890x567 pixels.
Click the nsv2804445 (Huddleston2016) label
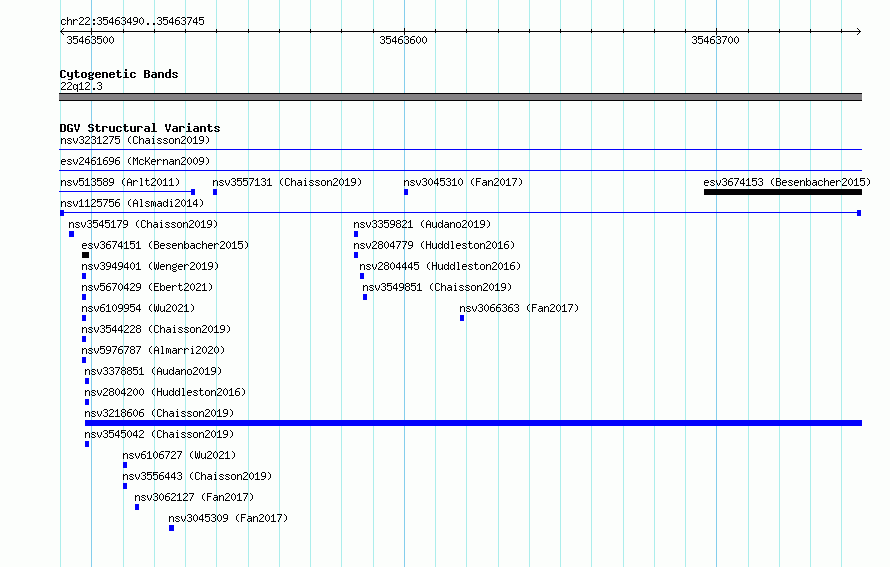[440, 266]
